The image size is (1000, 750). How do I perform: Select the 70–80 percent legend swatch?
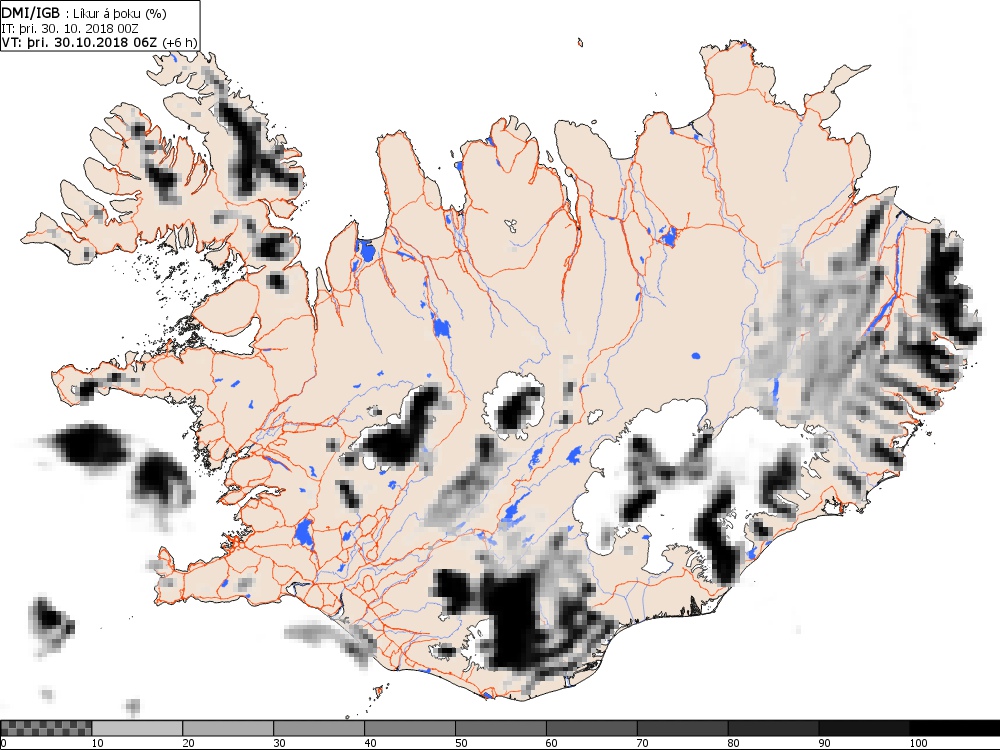682,728
